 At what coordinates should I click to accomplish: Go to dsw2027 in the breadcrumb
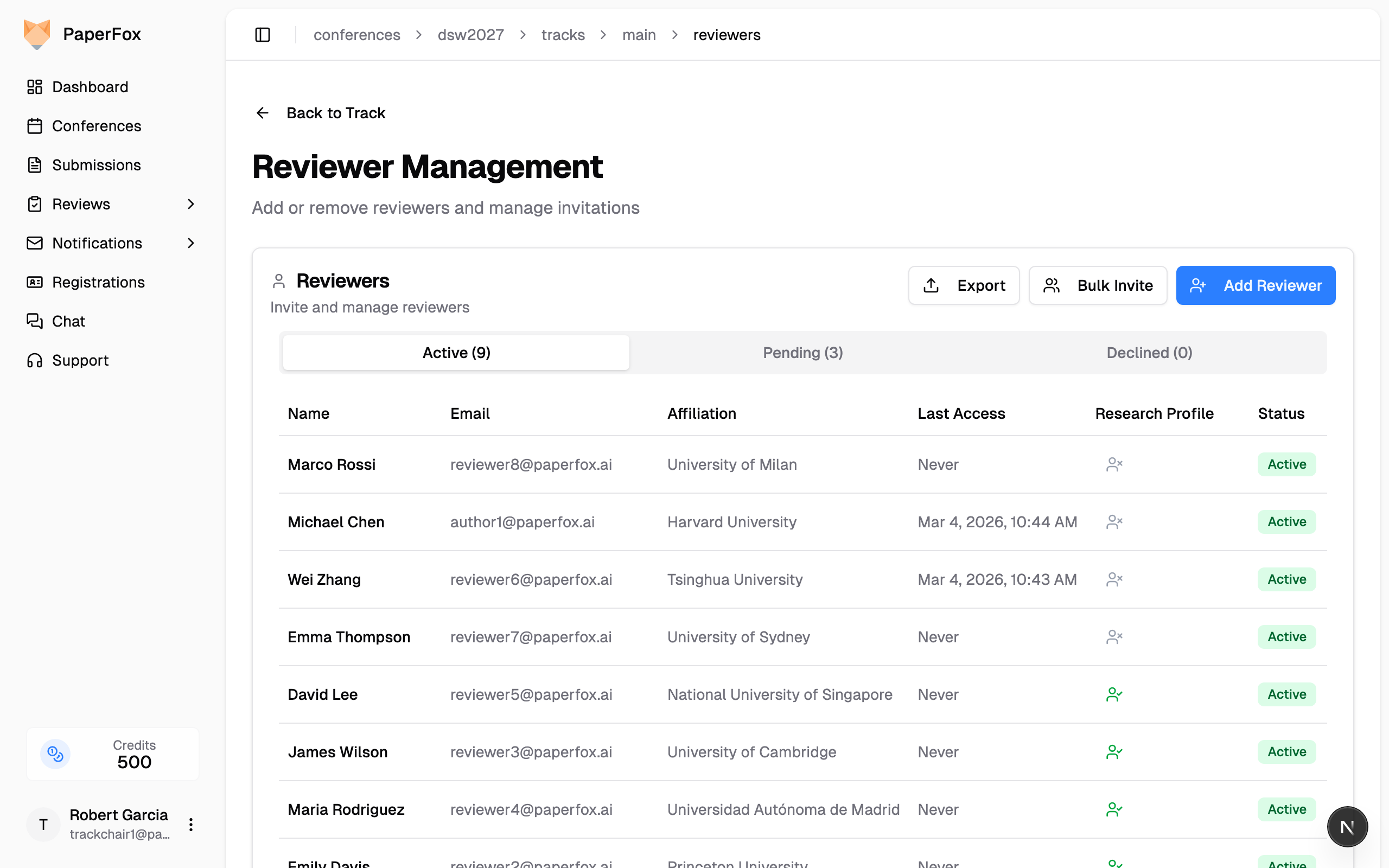tap(470, 35)
